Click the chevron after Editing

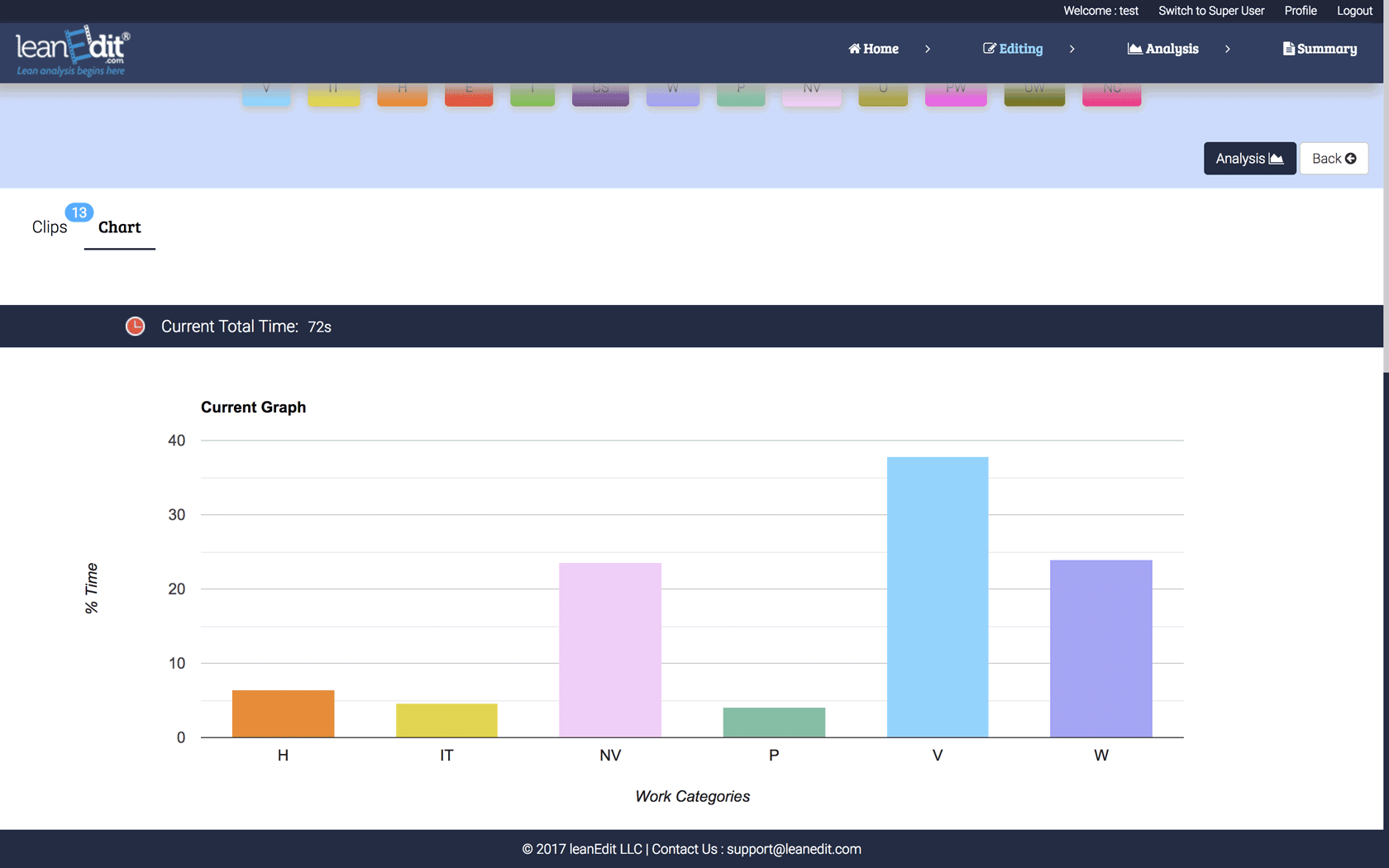[x=1072, y=49]
